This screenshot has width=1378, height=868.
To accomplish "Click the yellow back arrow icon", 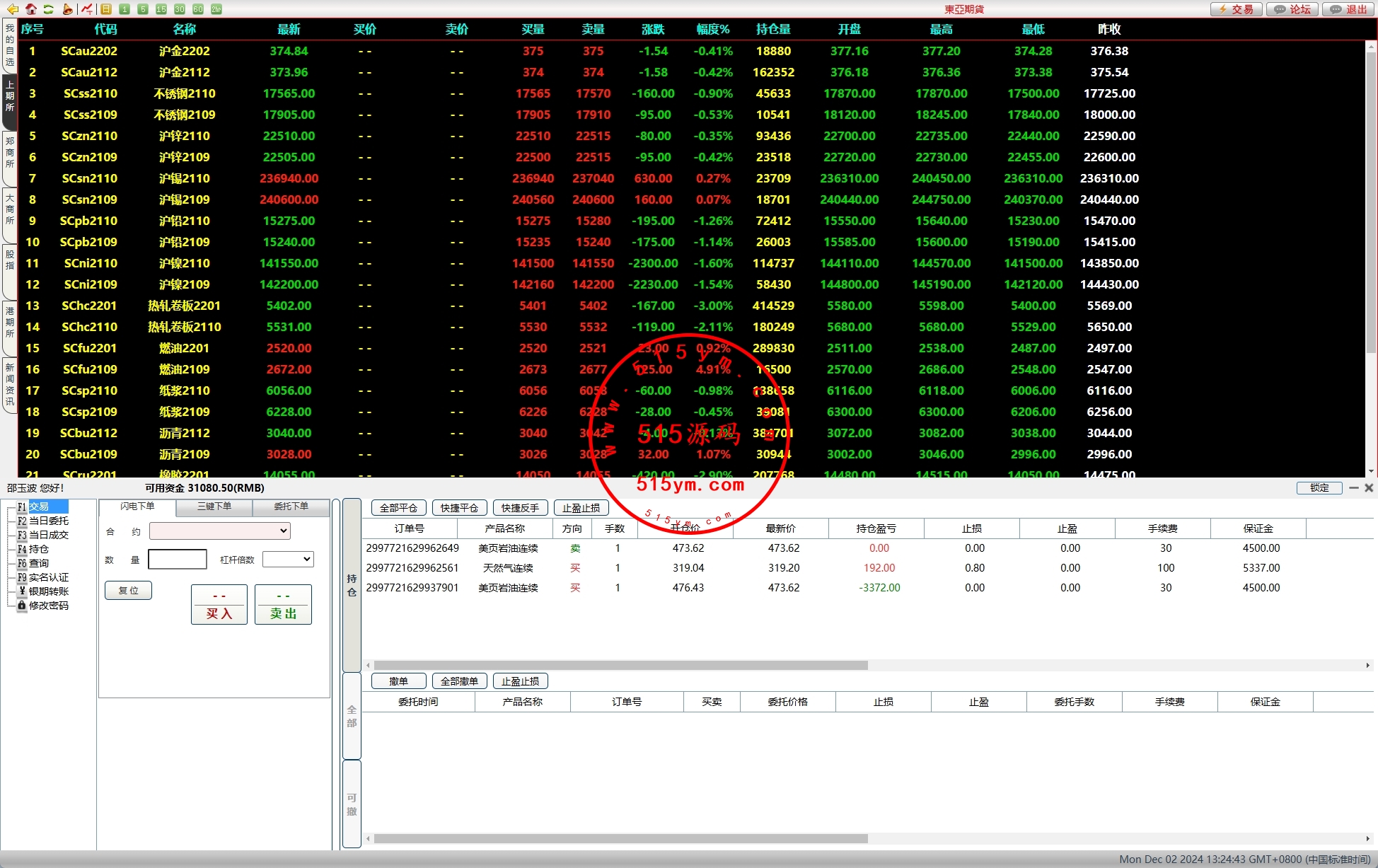I will click(x=12, y=9).
